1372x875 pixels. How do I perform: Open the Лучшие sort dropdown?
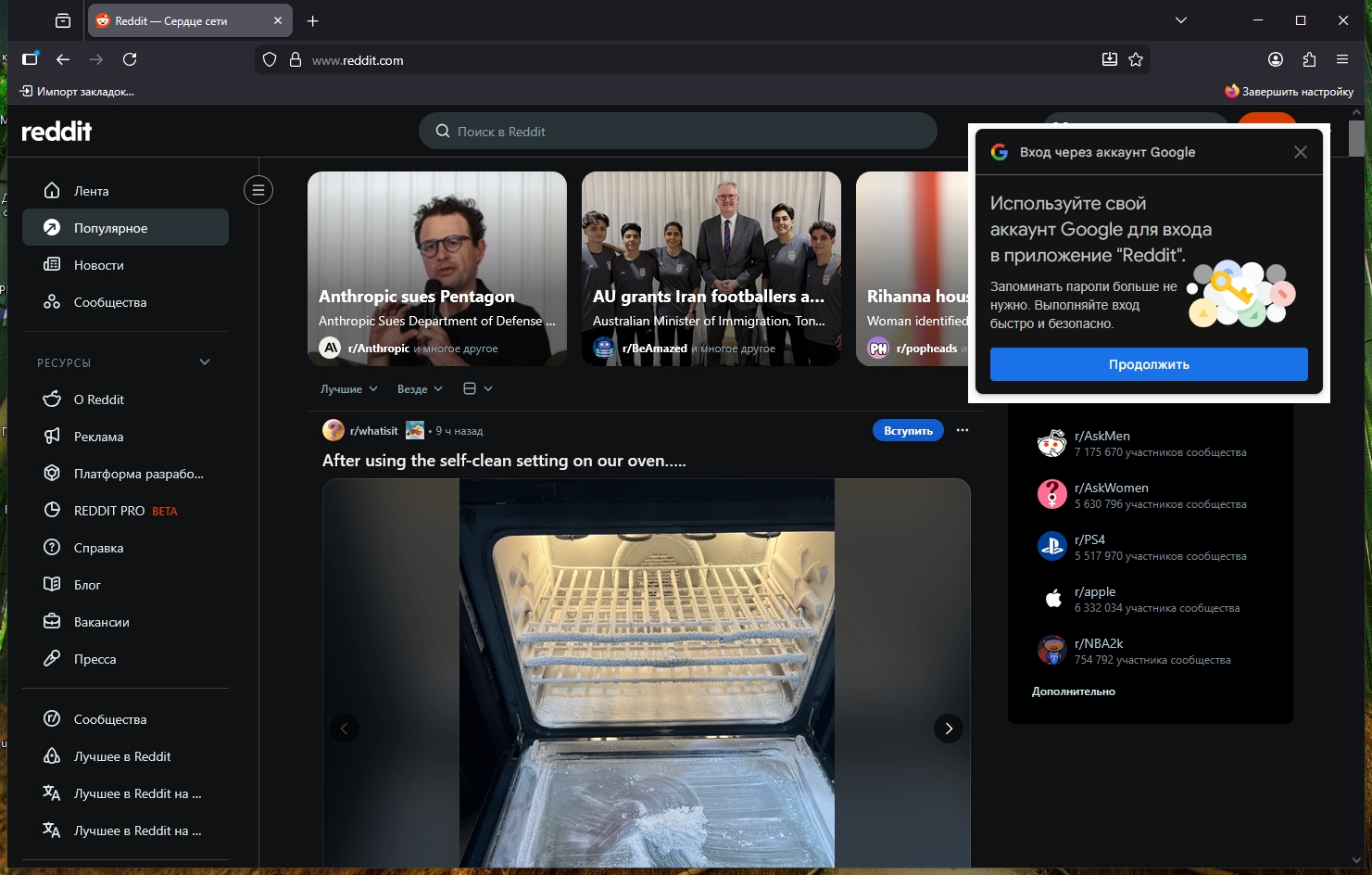coord(349,389)
